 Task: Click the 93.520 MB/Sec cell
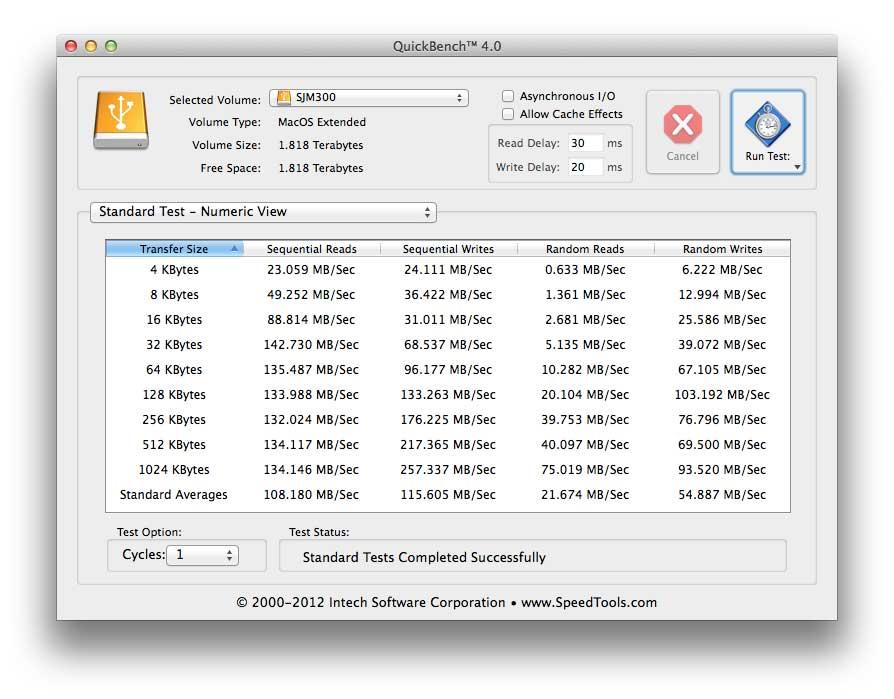[722, 470]
